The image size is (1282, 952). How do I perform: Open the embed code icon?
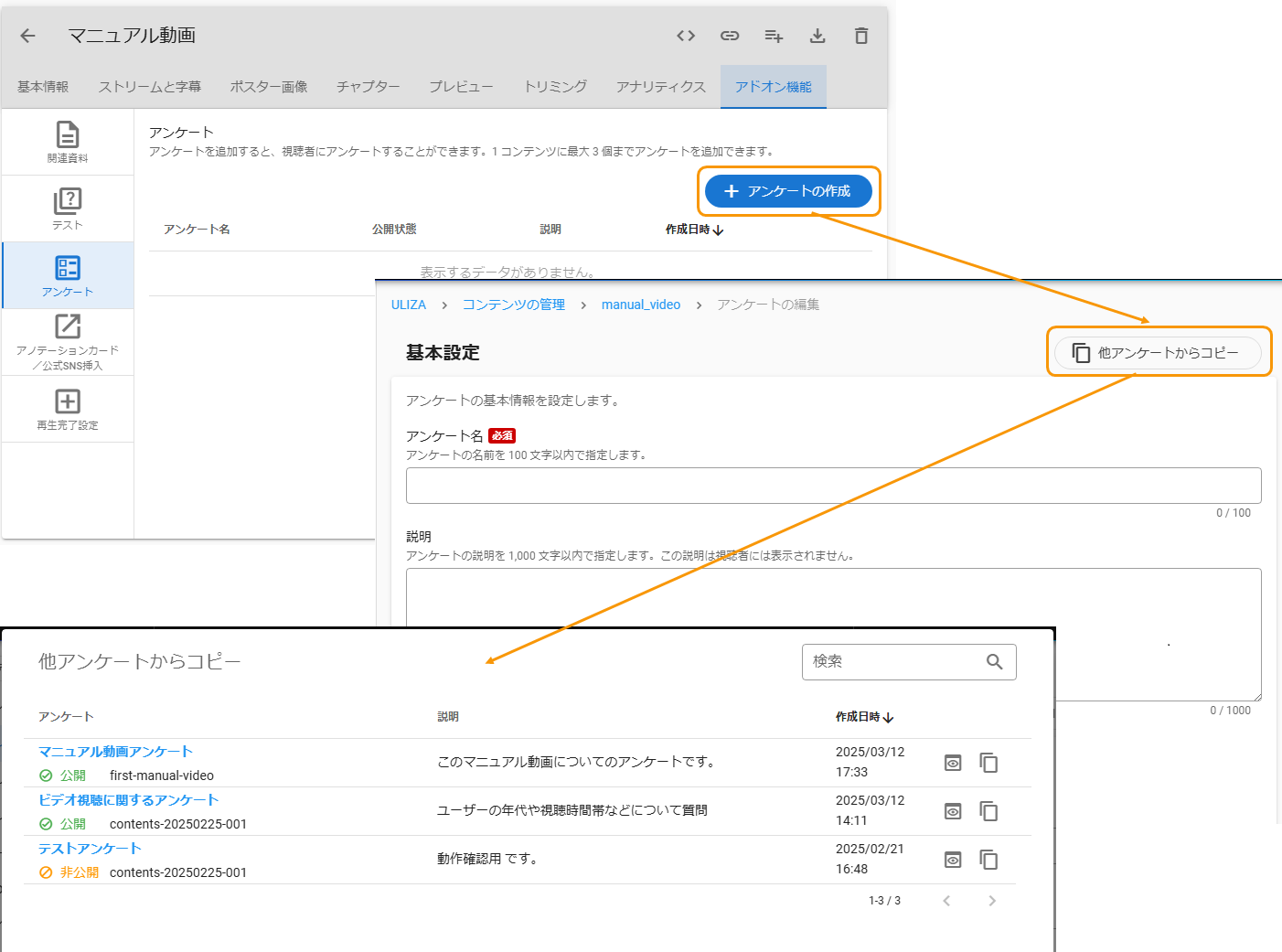tap(686, 36)
